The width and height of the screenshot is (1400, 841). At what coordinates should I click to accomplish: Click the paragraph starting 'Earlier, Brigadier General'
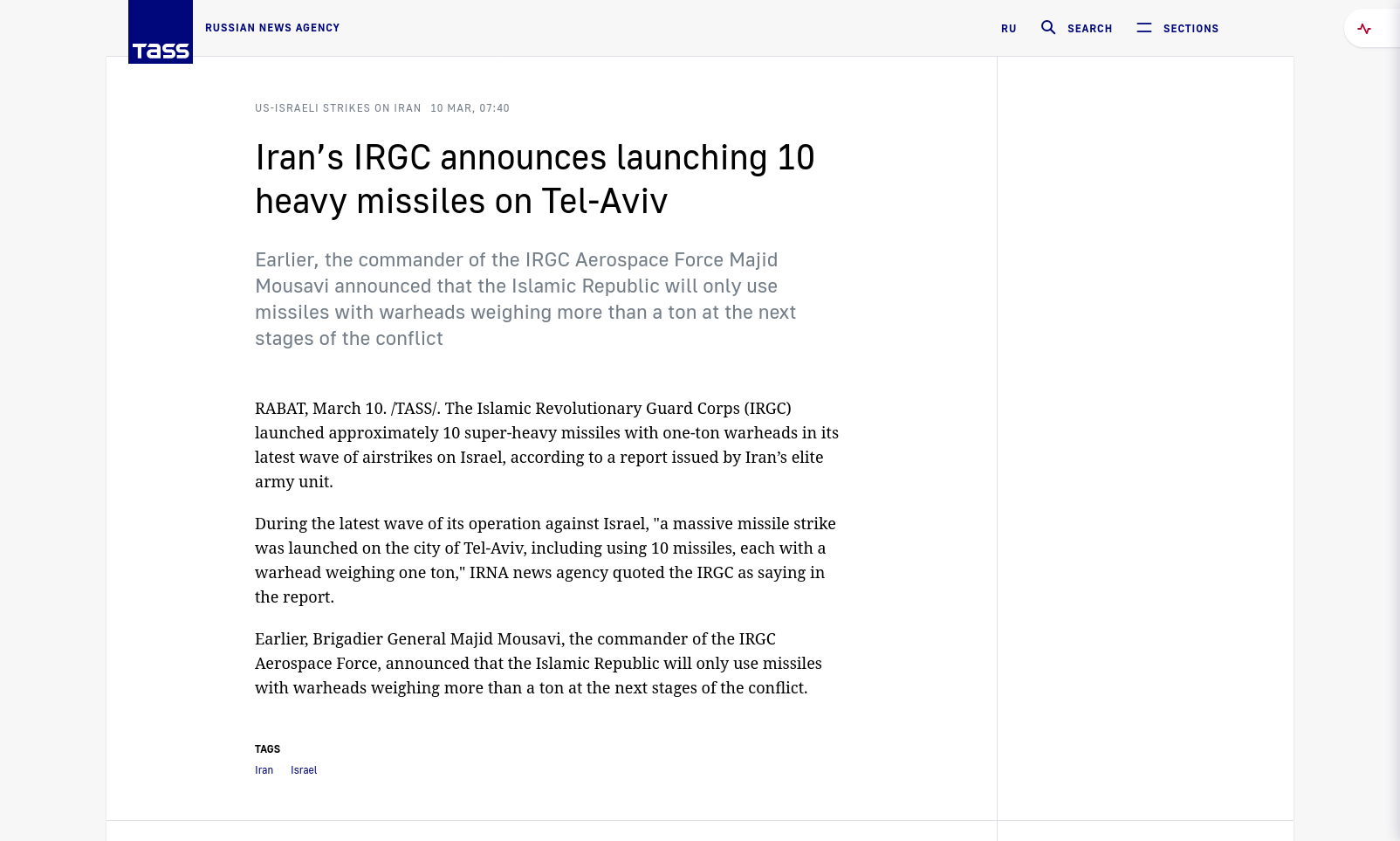pos(539,663)
